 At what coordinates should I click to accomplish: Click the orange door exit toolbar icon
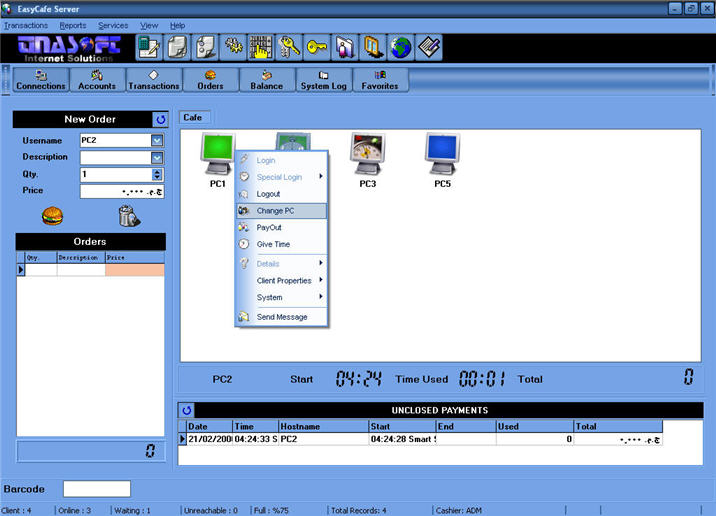(372, 47)
